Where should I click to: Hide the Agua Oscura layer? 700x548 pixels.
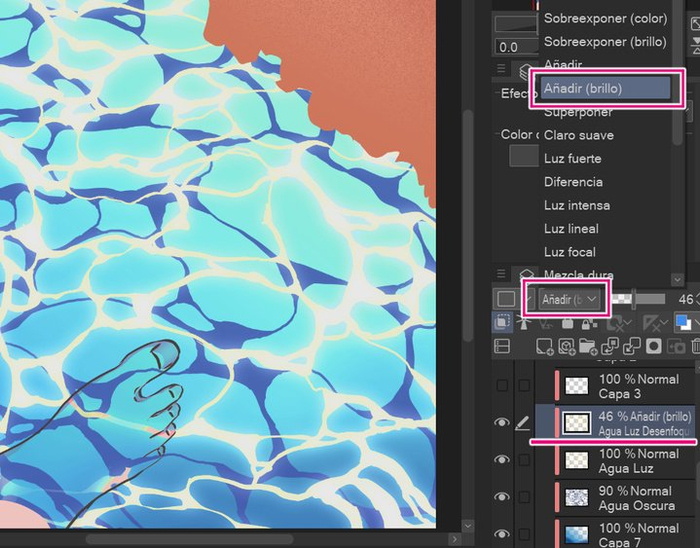click(502, 497)
